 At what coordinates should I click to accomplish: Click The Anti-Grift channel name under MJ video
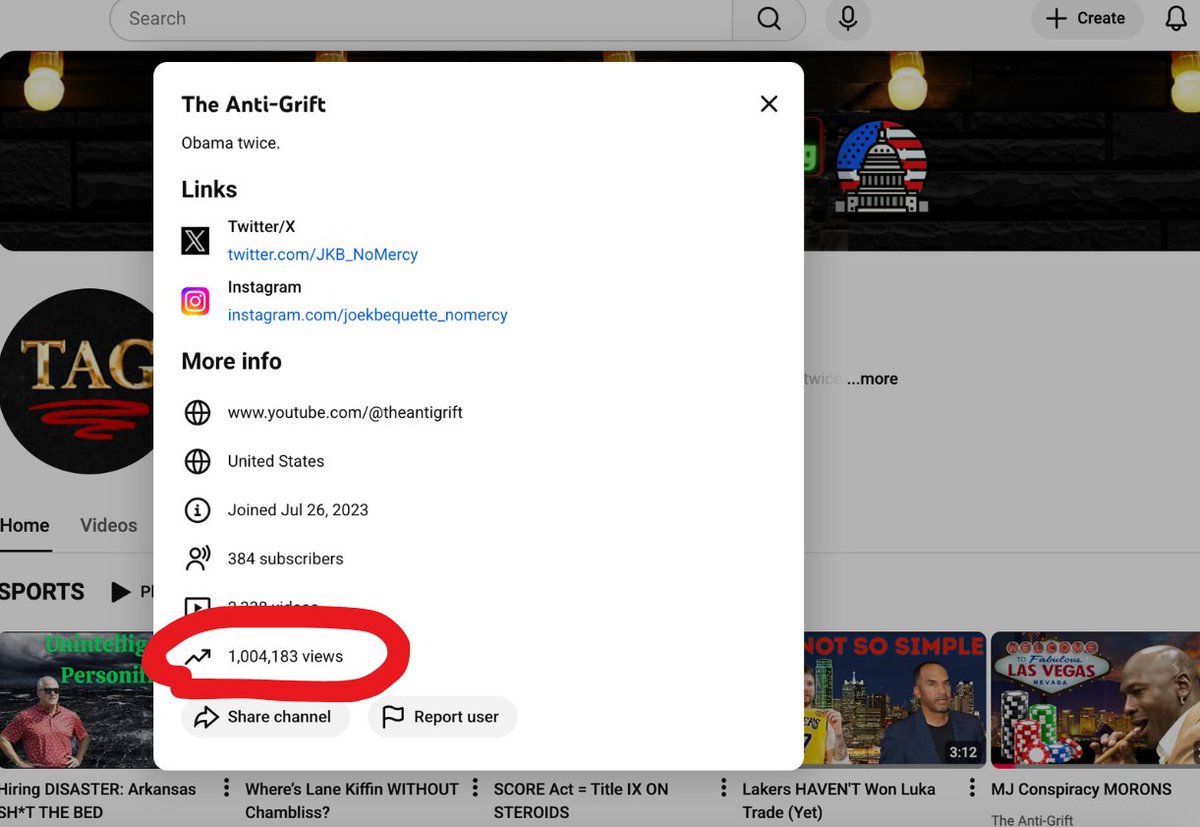[x=1032, y=820]
